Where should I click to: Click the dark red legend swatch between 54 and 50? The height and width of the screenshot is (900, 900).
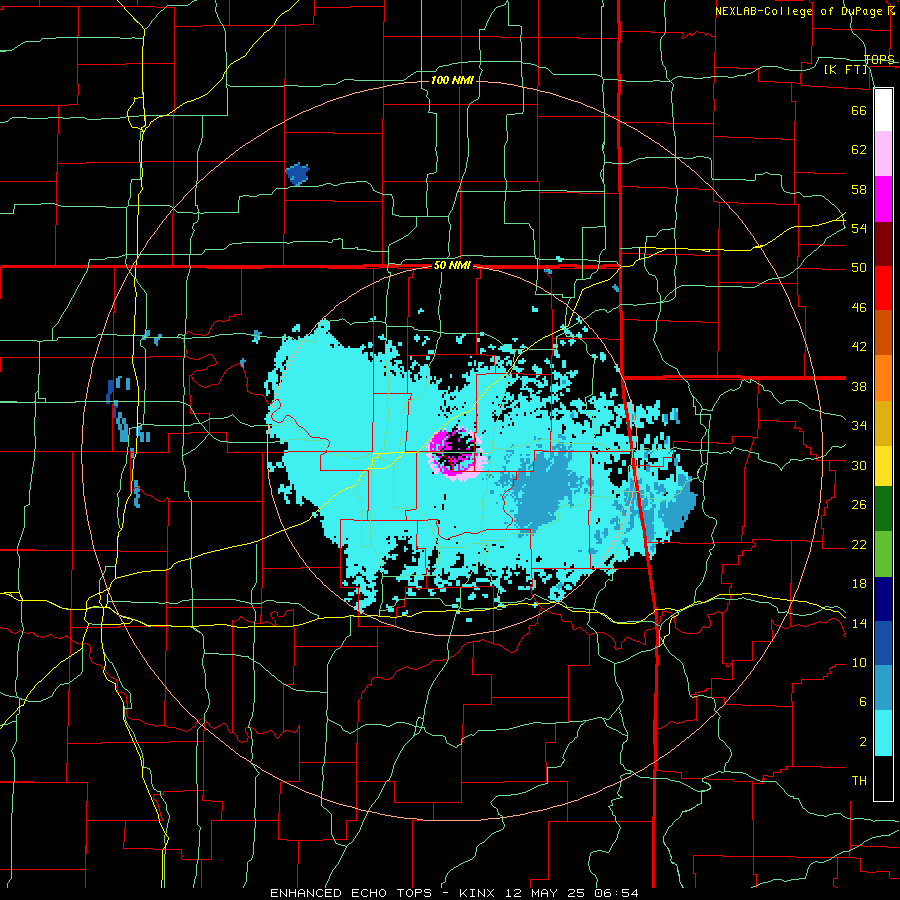point(883,243)
